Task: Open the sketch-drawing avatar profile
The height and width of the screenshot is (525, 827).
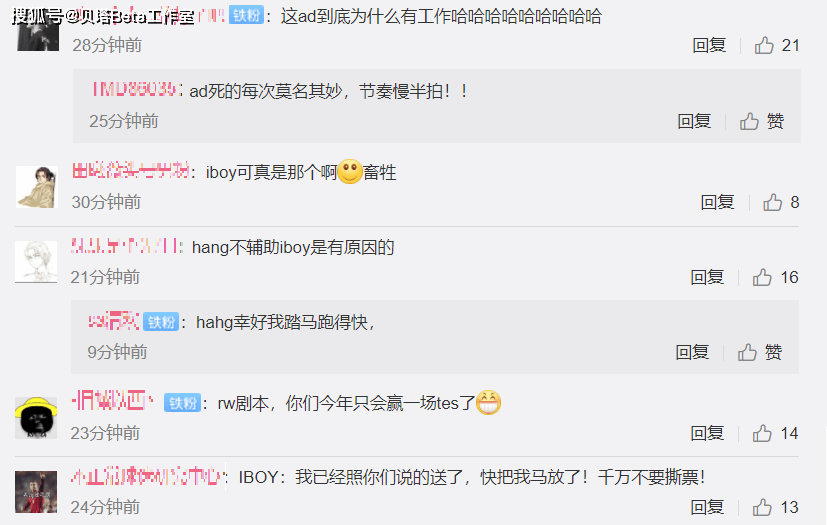Action: (x=36, y=262)
